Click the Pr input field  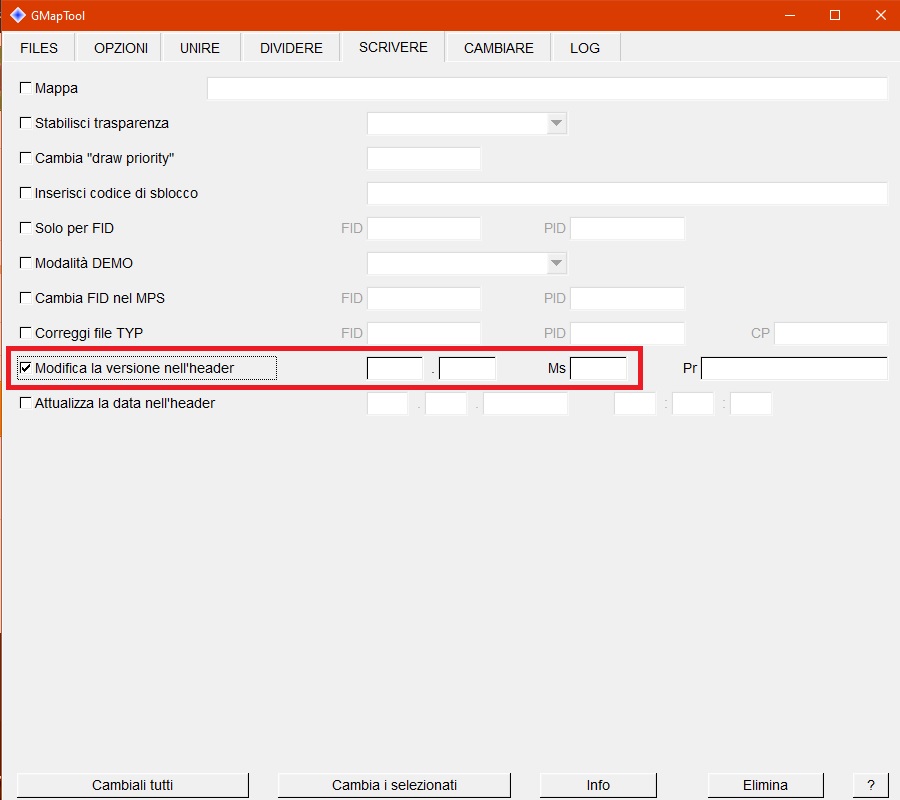[x=794, y=368]
